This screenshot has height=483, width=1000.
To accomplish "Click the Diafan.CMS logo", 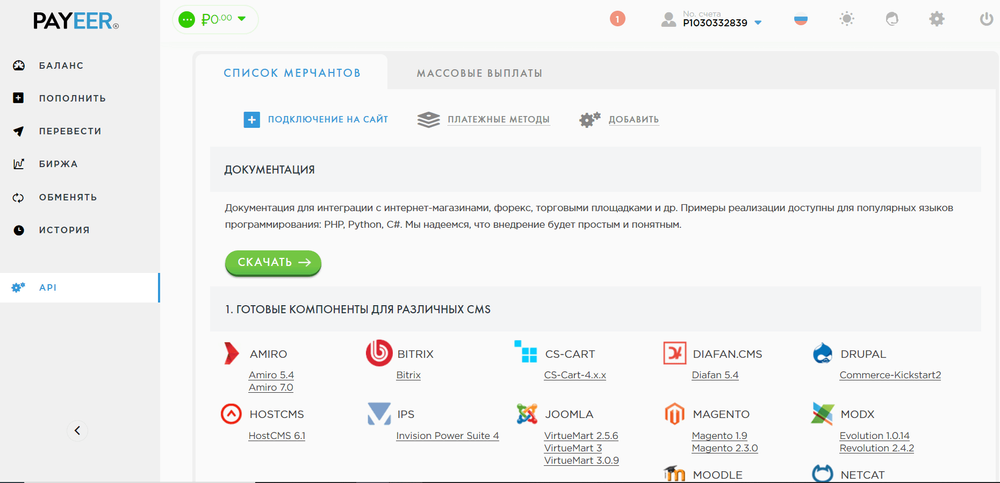I will tap(675, 353).
